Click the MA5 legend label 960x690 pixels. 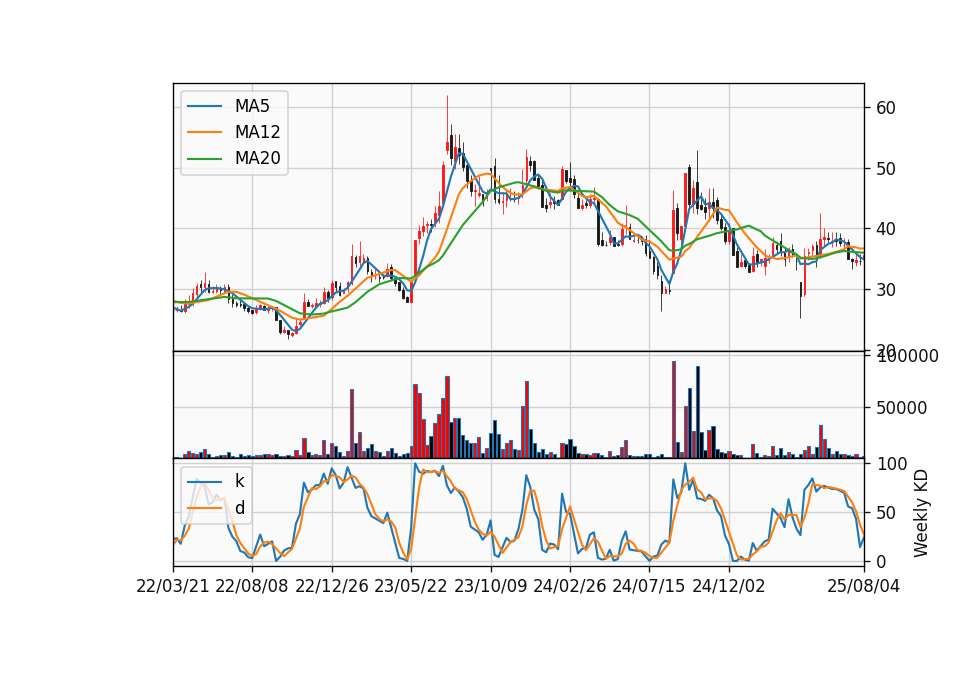click(x=252, y=107)
